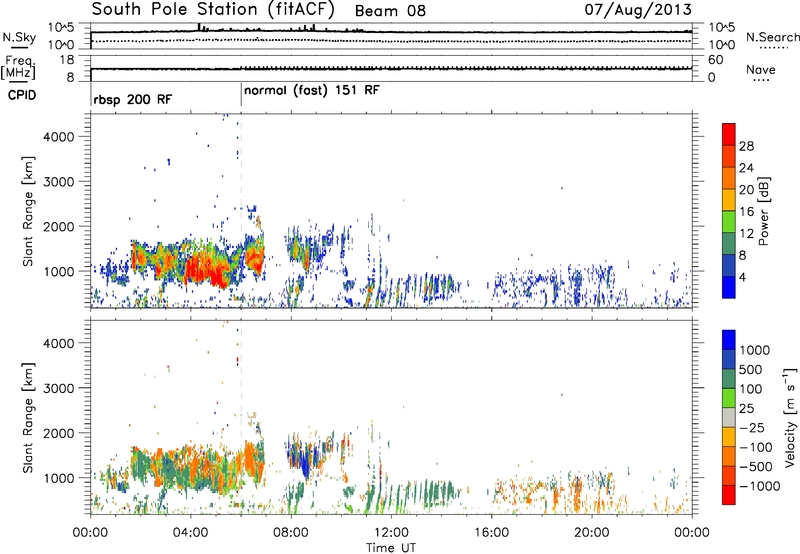Select the gray Velocity color bar segment between 25 and -25
This screenshot has height=554, width=800.
(729, 417)
